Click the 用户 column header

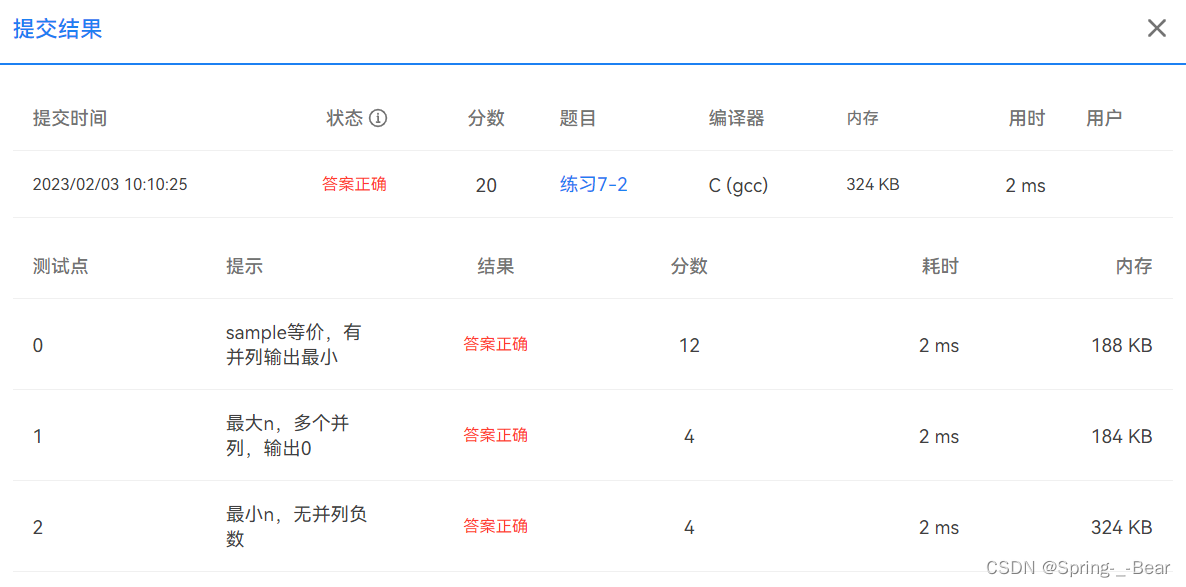pos(1104,118)
